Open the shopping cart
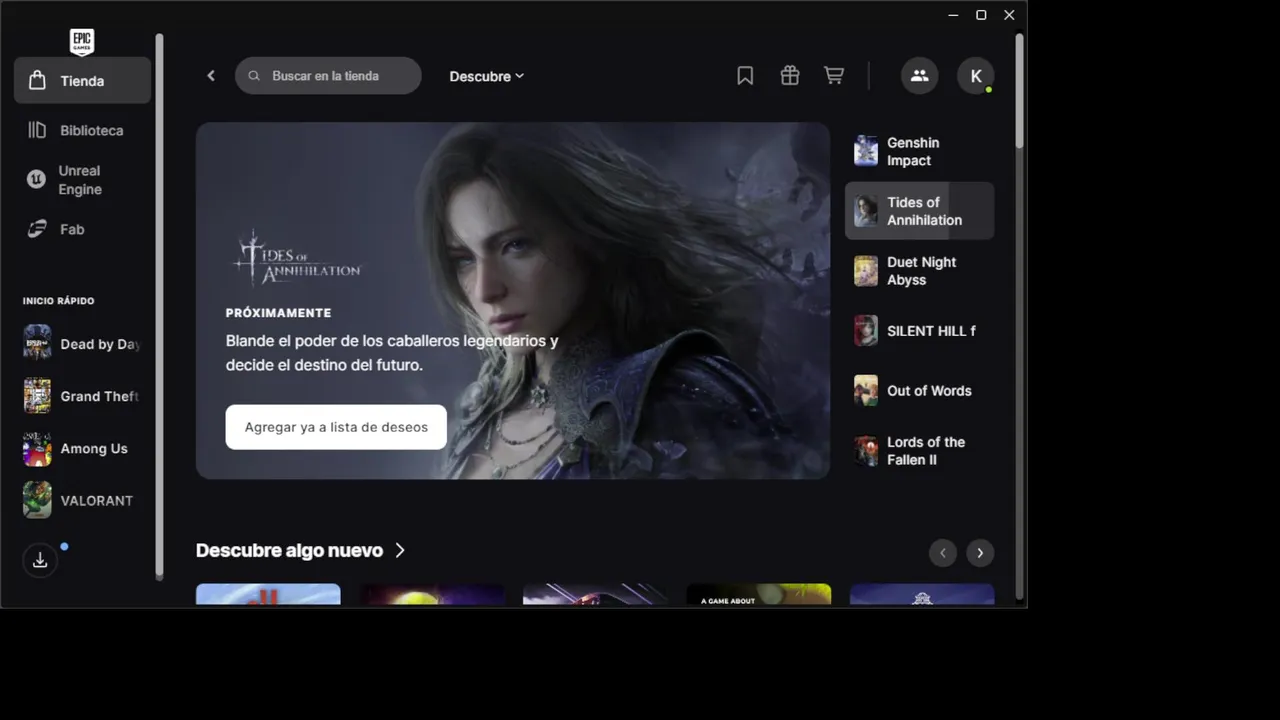The width and height of the screenshot is (1280, 720). point(834,76)
